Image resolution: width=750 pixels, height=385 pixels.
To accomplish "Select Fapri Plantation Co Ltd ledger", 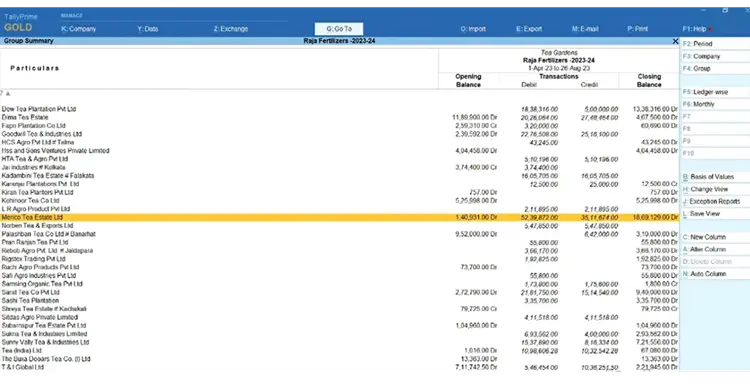I will 33,126.
